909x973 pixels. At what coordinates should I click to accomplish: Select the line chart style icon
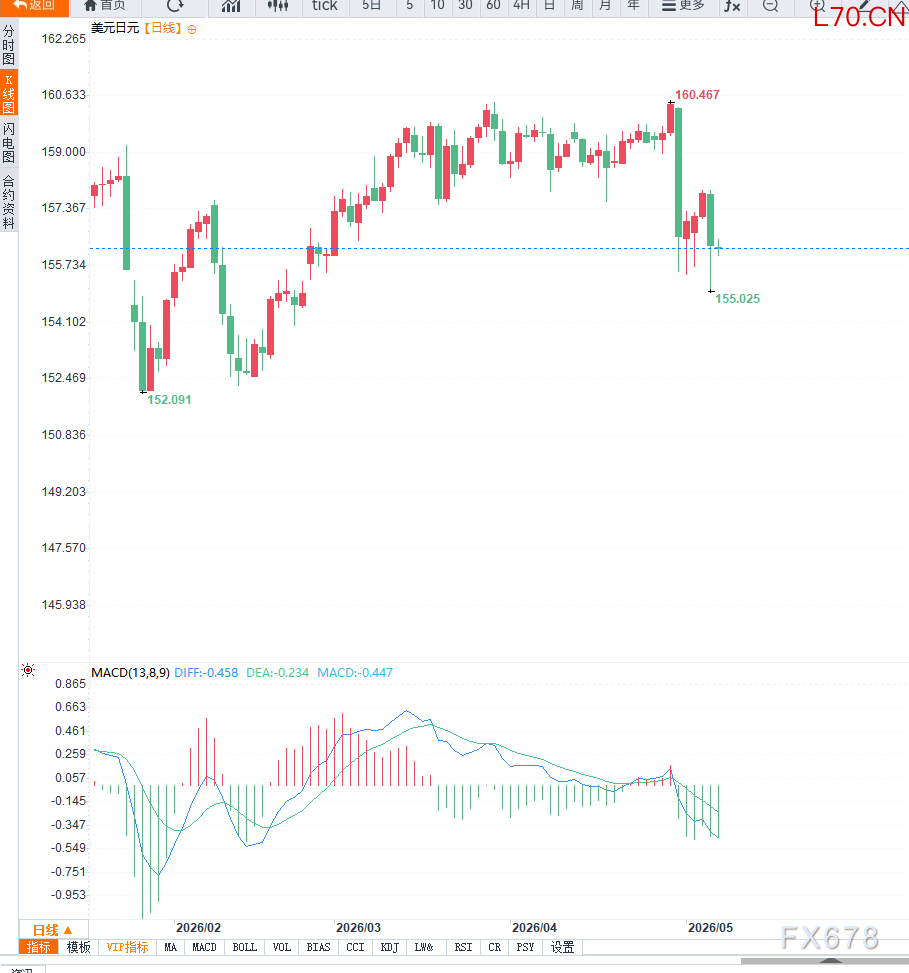pyautogui.click(x=231, y=6)
